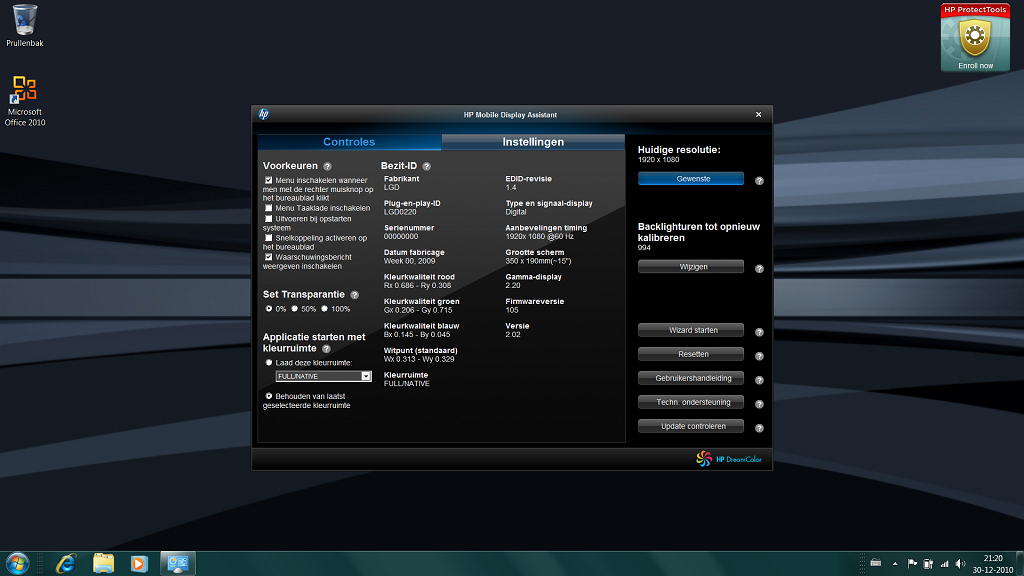Select Behouden van laatst geselecteerde kleurruimte option

[x=268, y=396]
